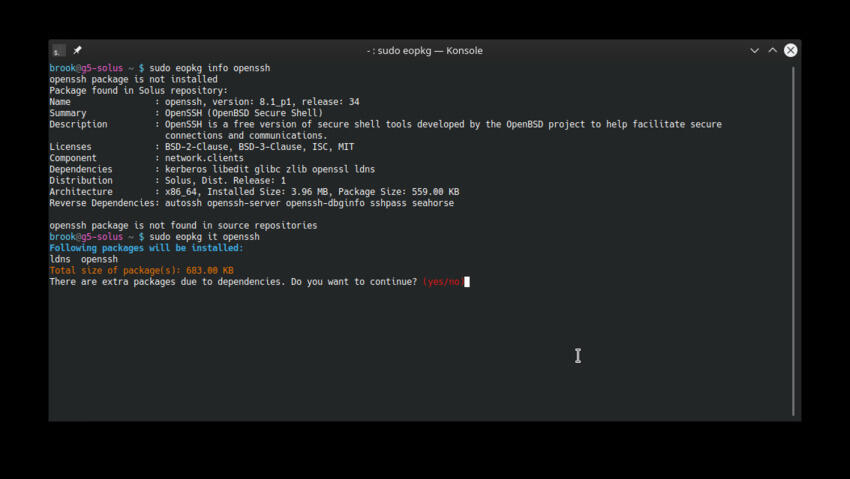This screenshot has width=850, height=479.
Task: Toggle the pin window icon
Action: [x=78, y=50]
